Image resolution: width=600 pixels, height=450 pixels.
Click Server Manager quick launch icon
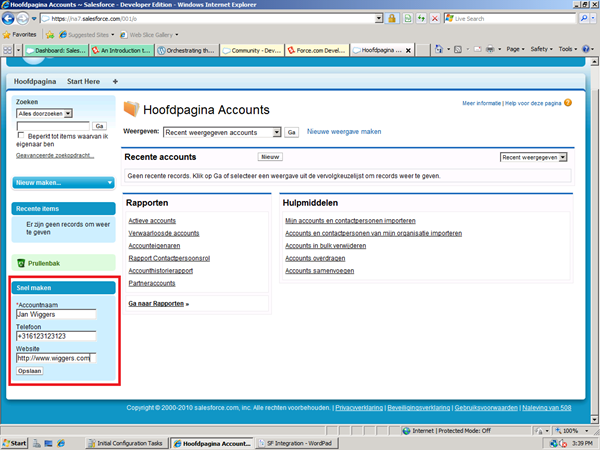(x=36, y=443)
